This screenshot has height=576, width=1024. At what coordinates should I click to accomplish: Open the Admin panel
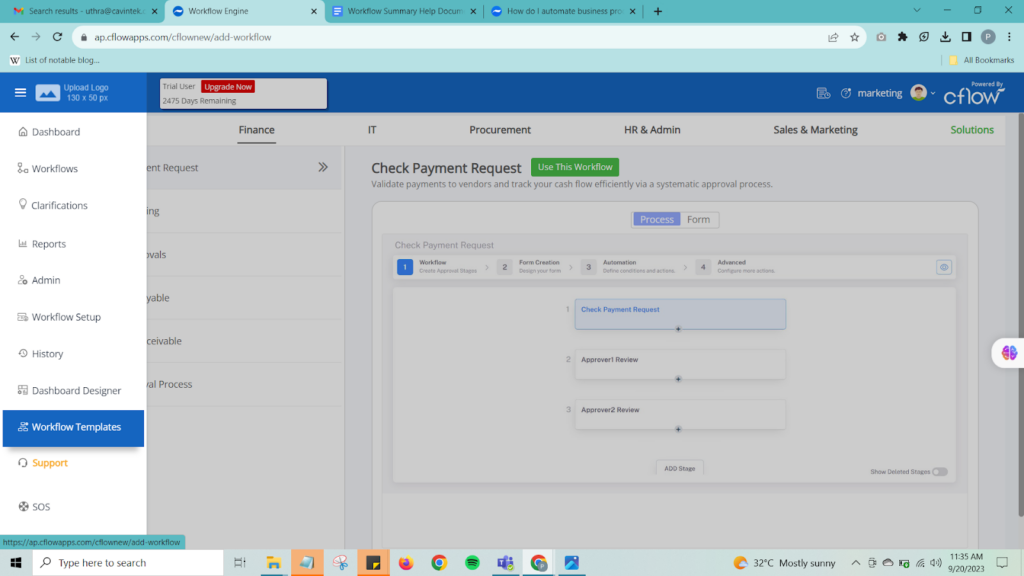click(47, 280)
